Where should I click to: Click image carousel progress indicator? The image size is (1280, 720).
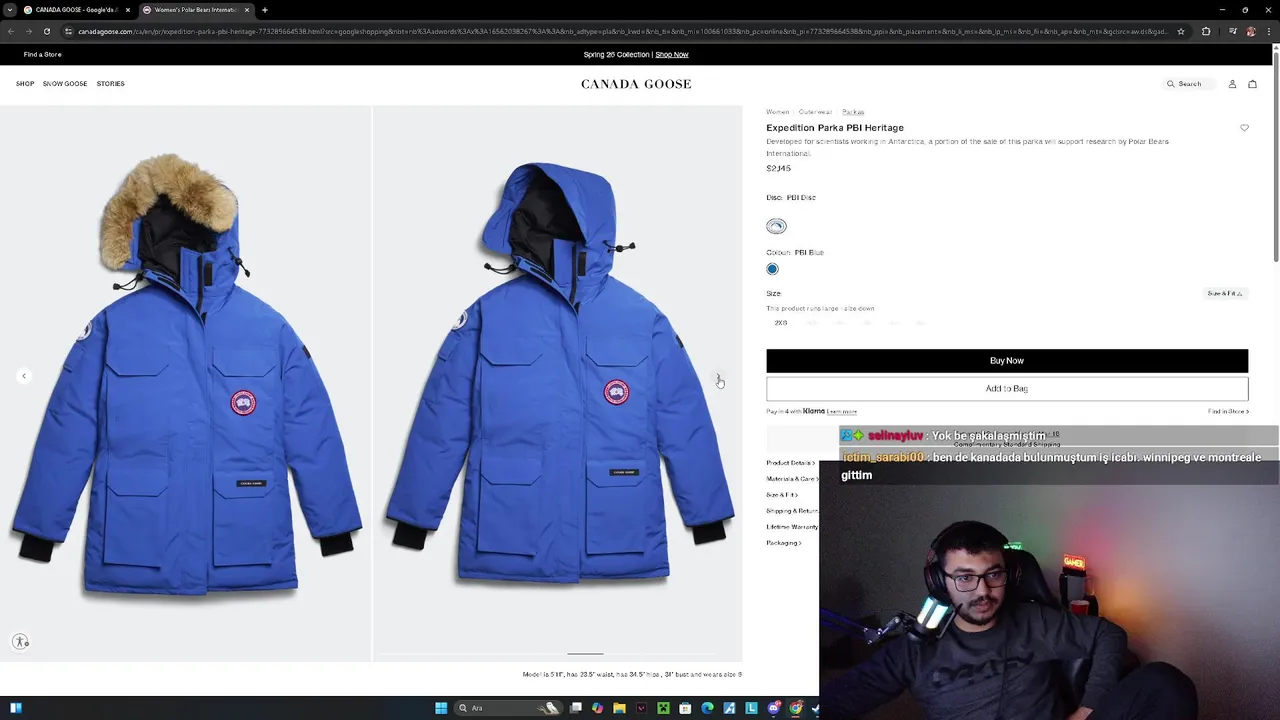pyautogui.click(x=585, y=654)
